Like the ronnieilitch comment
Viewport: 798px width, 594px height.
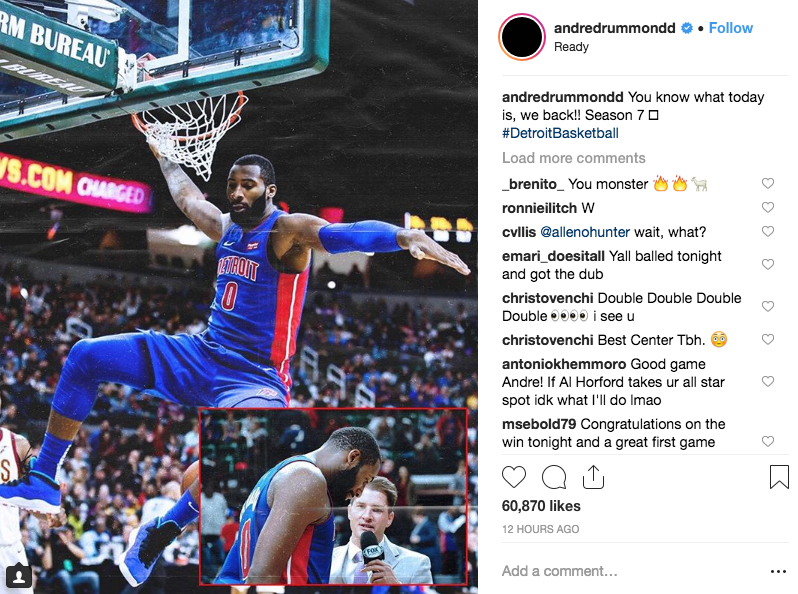pyautogui.click(x=767, y=207)
